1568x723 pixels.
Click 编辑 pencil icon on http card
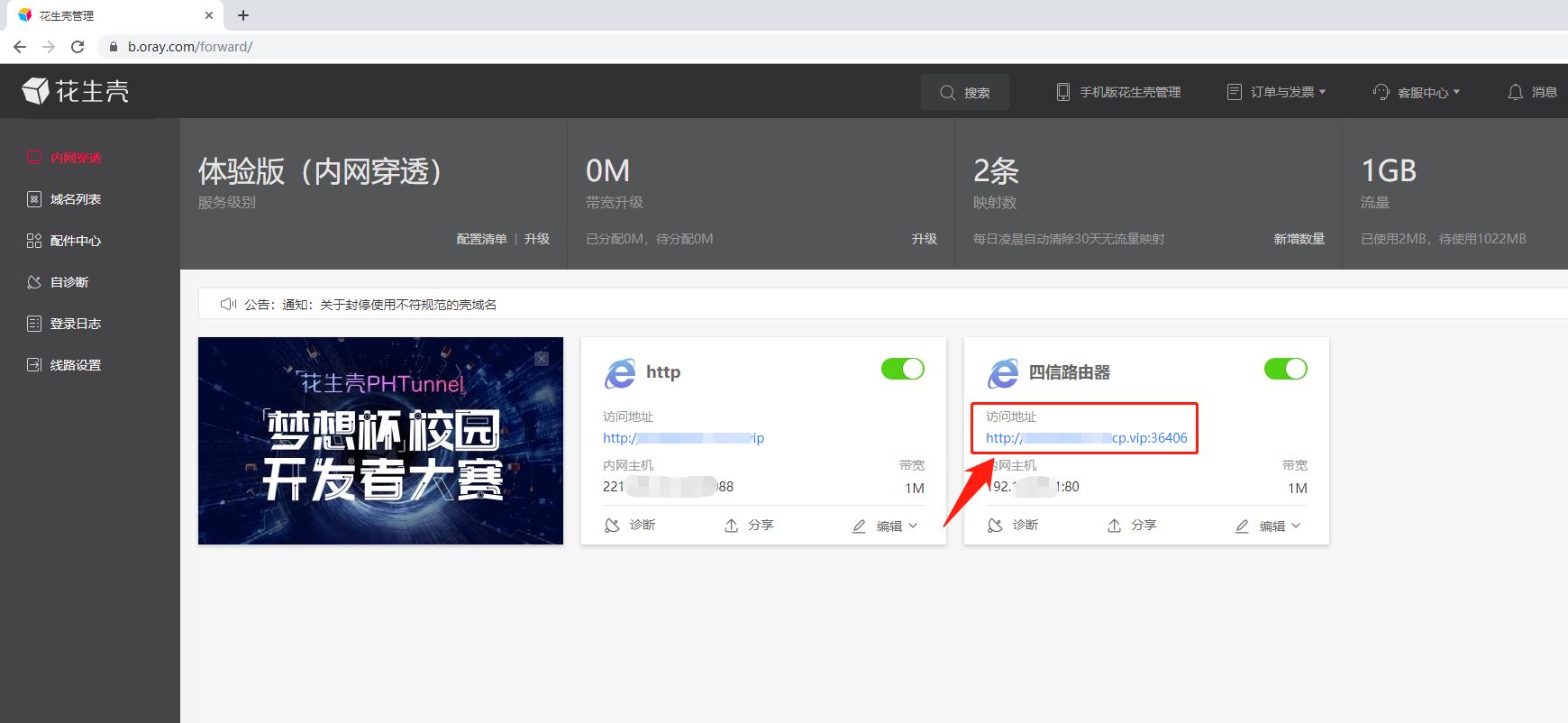pyautogui.click(x=859, y=526)
